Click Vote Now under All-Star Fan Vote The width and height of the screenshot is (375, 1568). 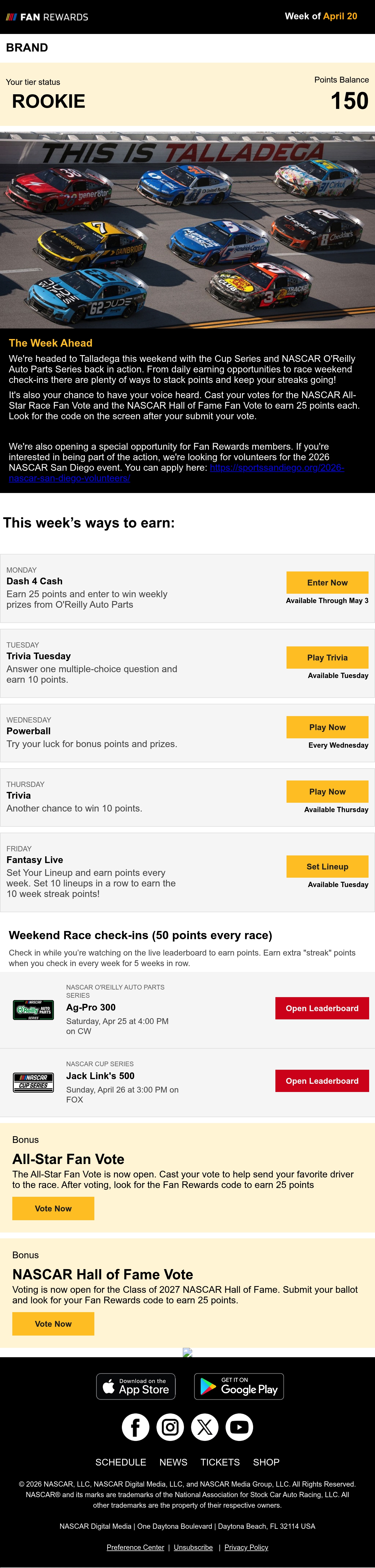[x=54, y=1208]
